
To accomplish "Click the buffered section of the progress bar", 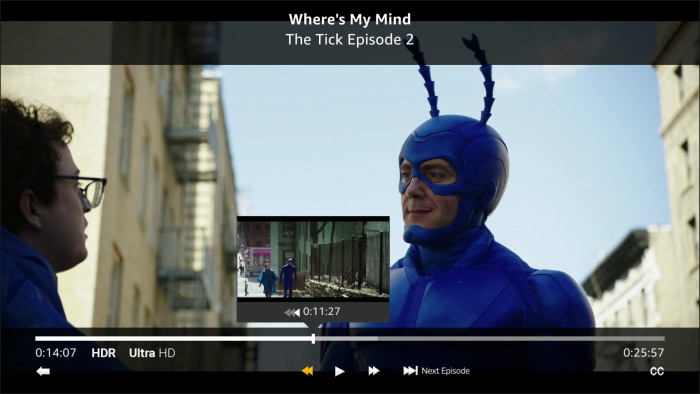I will point(347,339).
